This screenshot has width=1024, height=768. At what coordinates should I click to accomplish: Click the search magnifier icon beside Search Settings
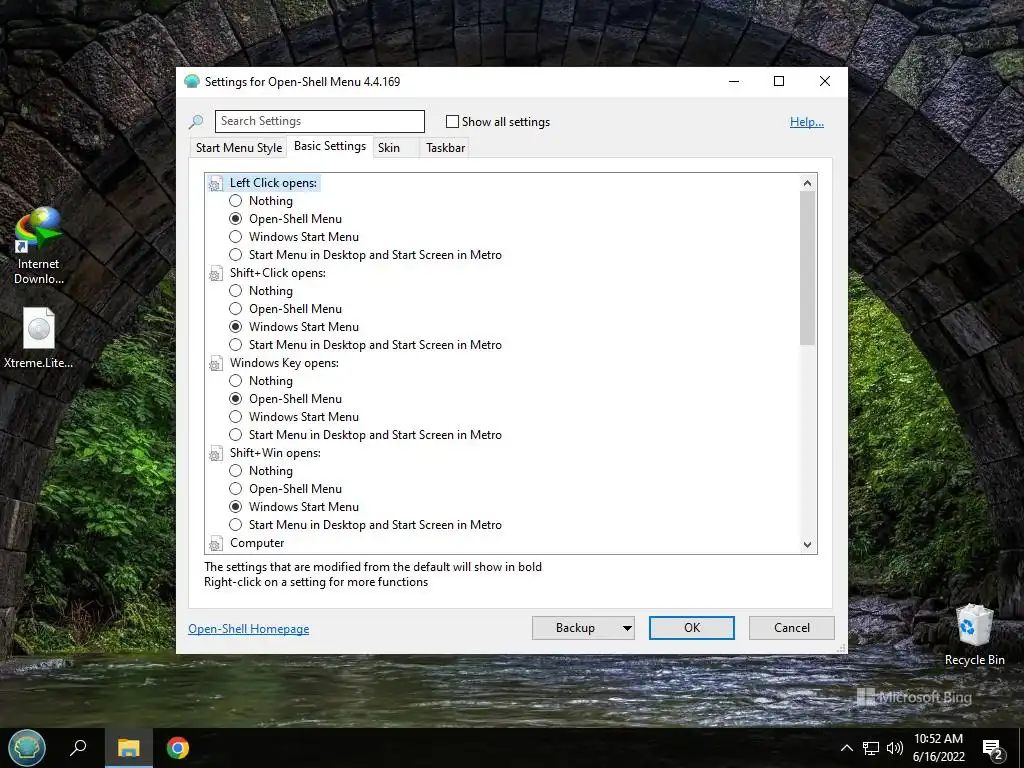pyautogui.click(x=196, y=121)
